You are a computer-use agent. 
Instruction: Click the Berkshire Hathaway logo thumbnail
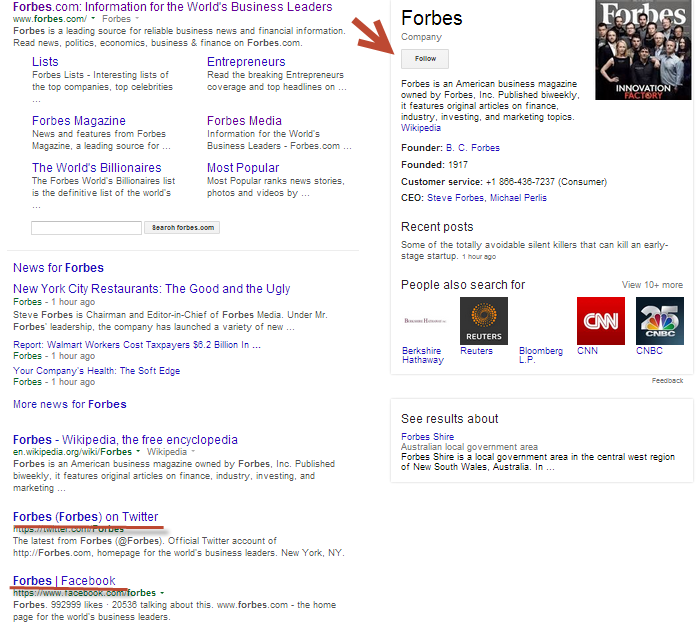coord(425,321)
